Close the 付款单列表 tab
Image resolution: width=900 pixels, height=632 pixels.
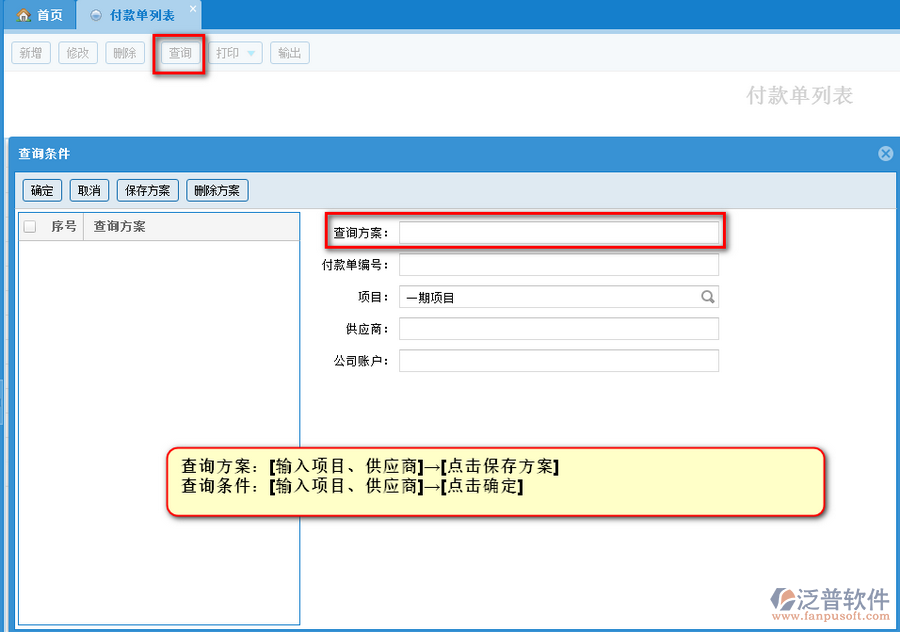(193, 9)
